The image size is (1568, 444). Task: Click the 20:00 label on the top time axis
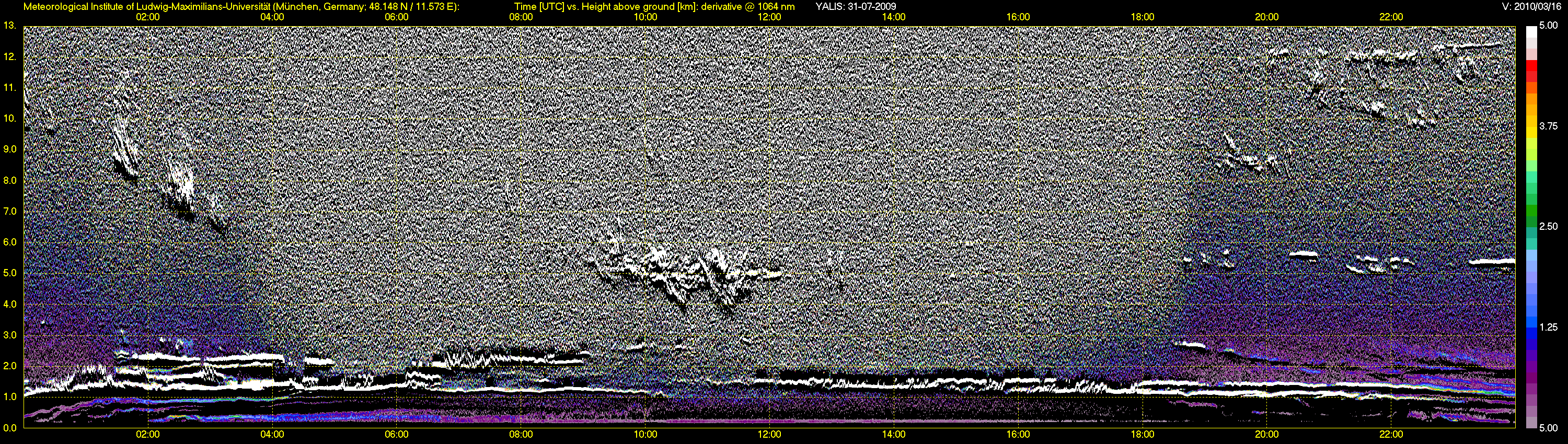pyautogui.click(x=1267, y=17)
